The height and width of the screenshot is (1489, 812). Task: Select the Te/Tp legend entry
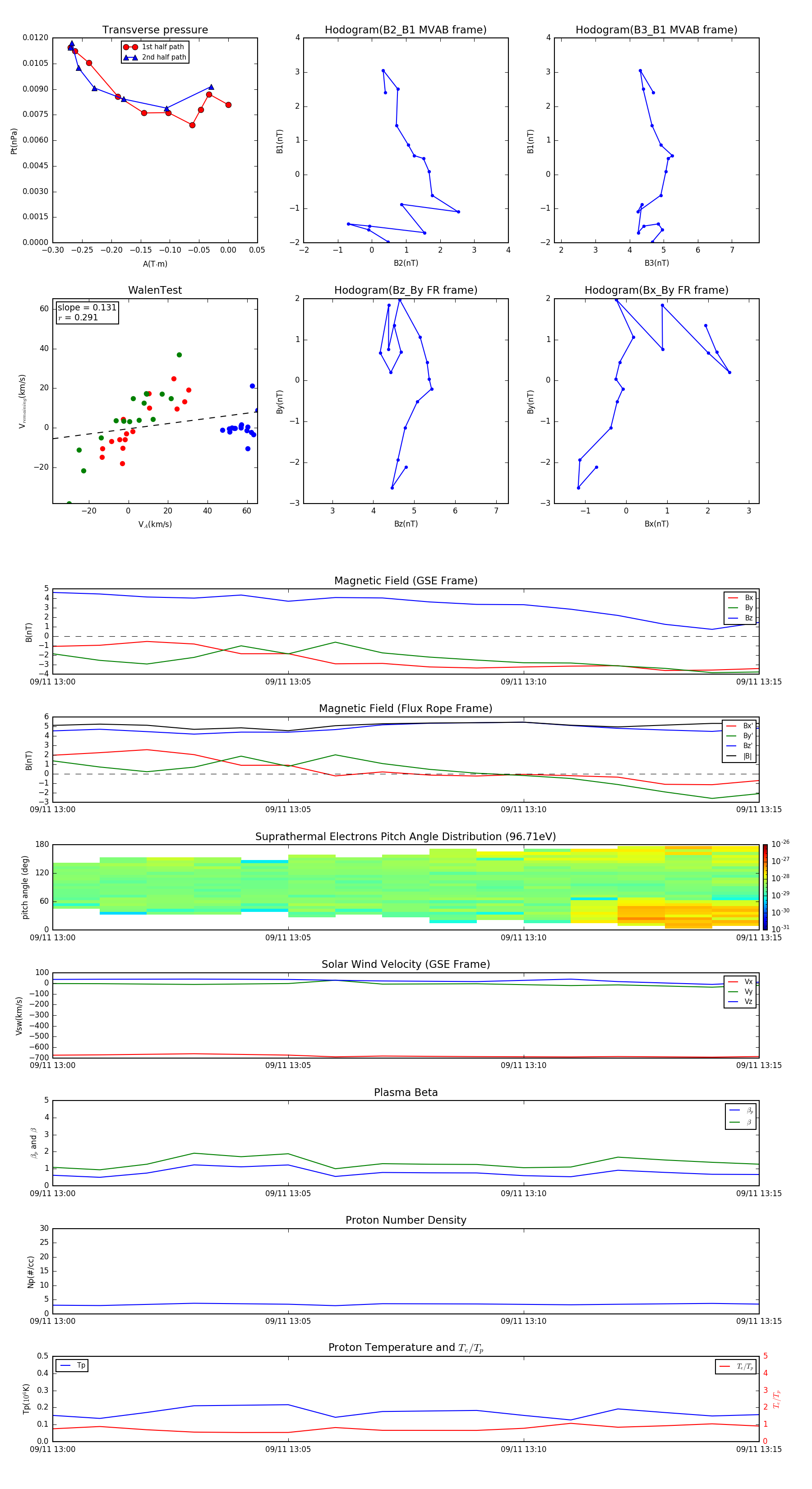point(737,1366)
